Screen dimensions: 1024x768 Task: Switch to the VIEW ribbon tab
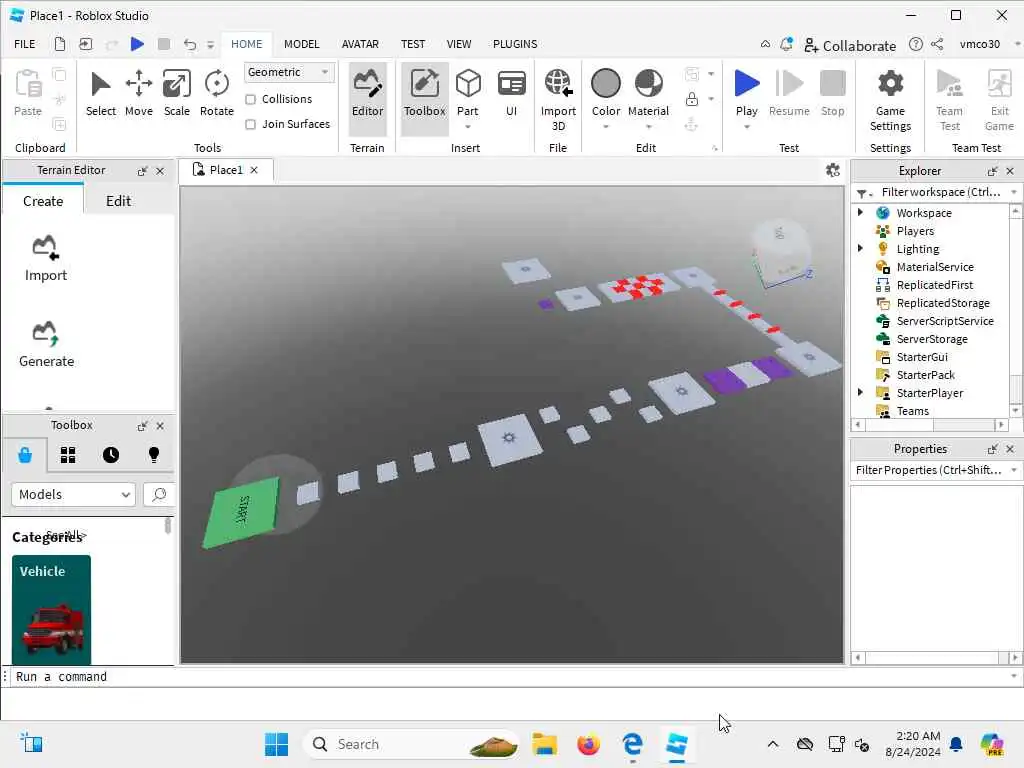pos(458,44)
